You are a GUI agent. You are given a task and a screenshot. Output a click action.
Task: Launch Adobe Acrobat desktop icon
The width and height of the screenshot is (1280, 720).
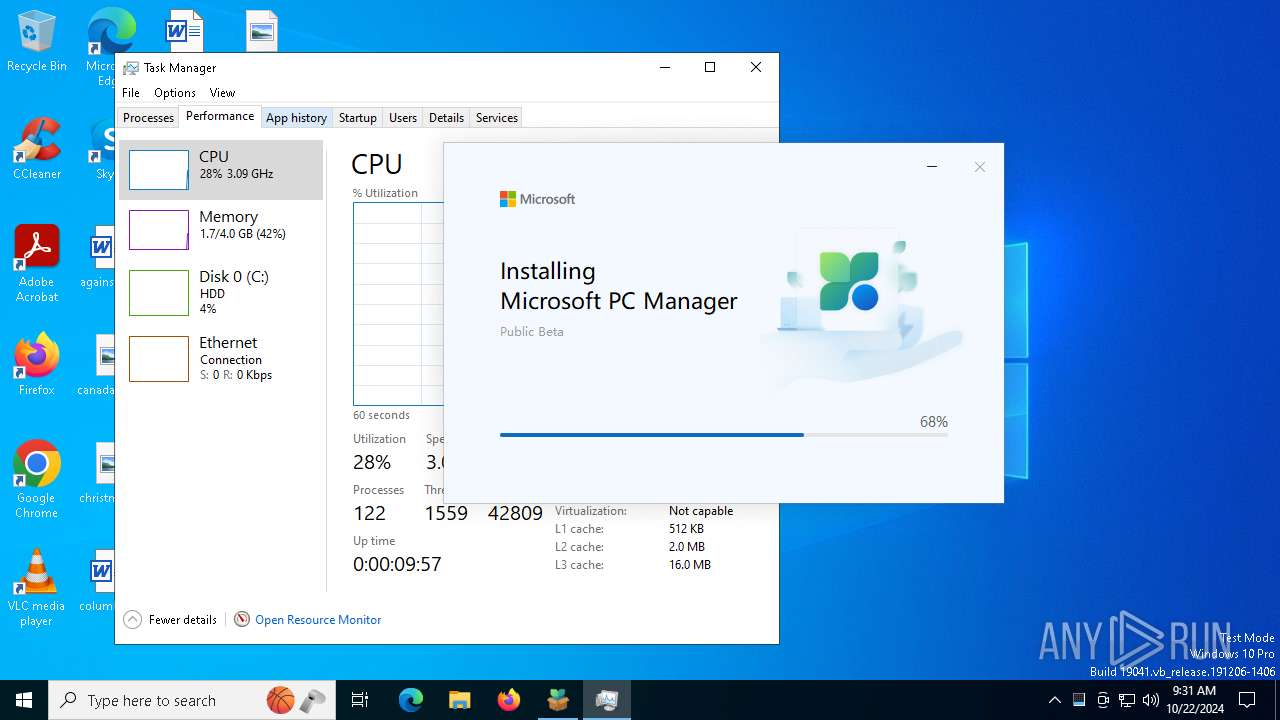tap(37, 264)
